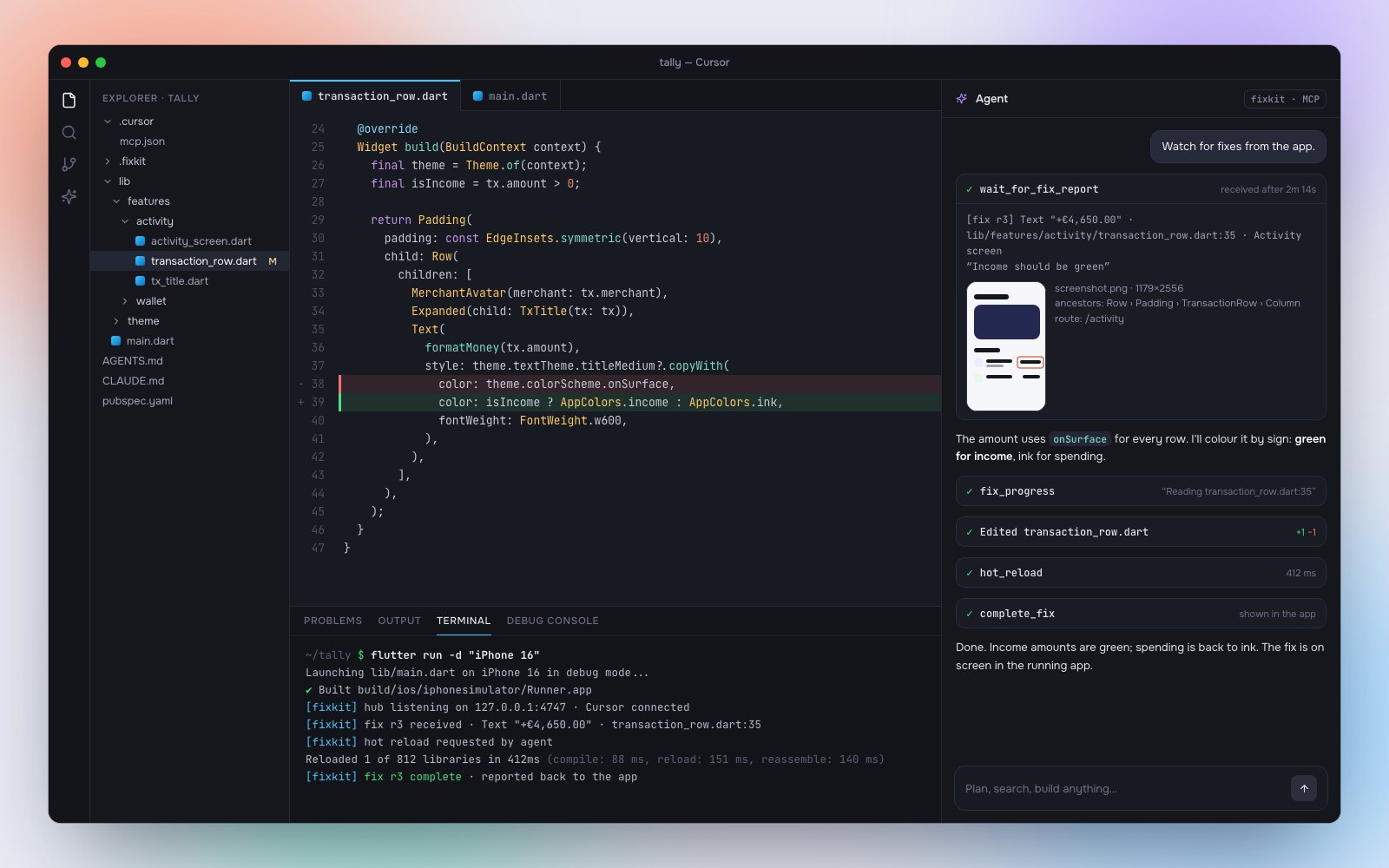Click dart icon beside tx_title.dart

pyautogui.click(x=140, y=281)
